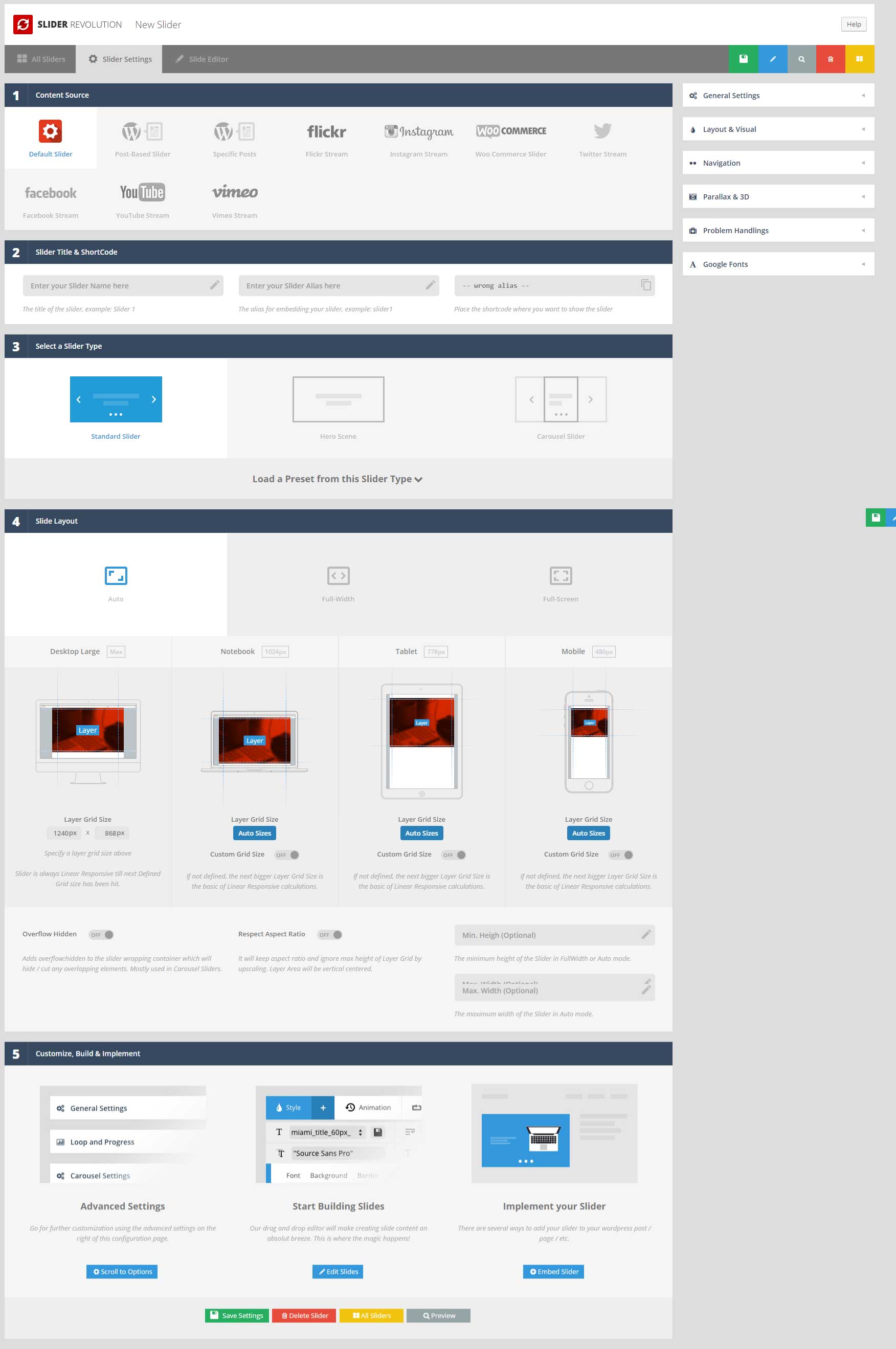
Task: Expand Load a Preset from this Slider Type
Action: 338,479
